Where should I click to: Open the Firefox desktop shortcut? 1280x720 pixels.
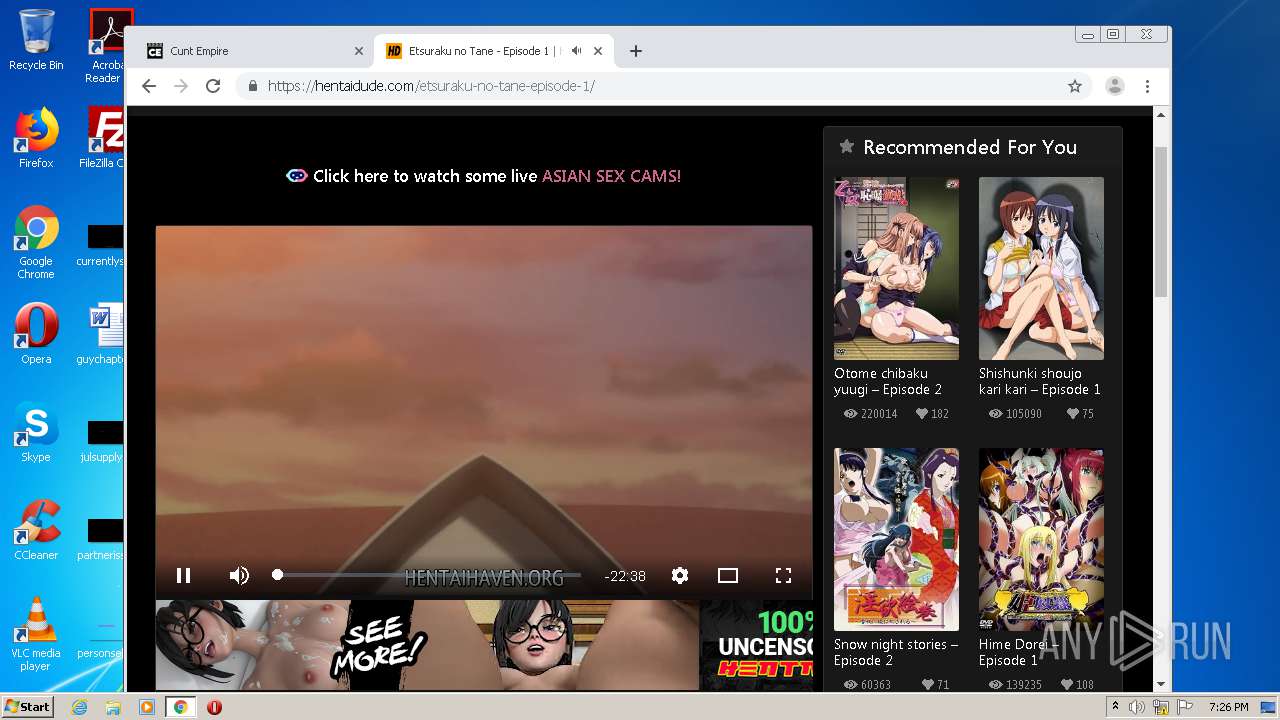[36, 138]
